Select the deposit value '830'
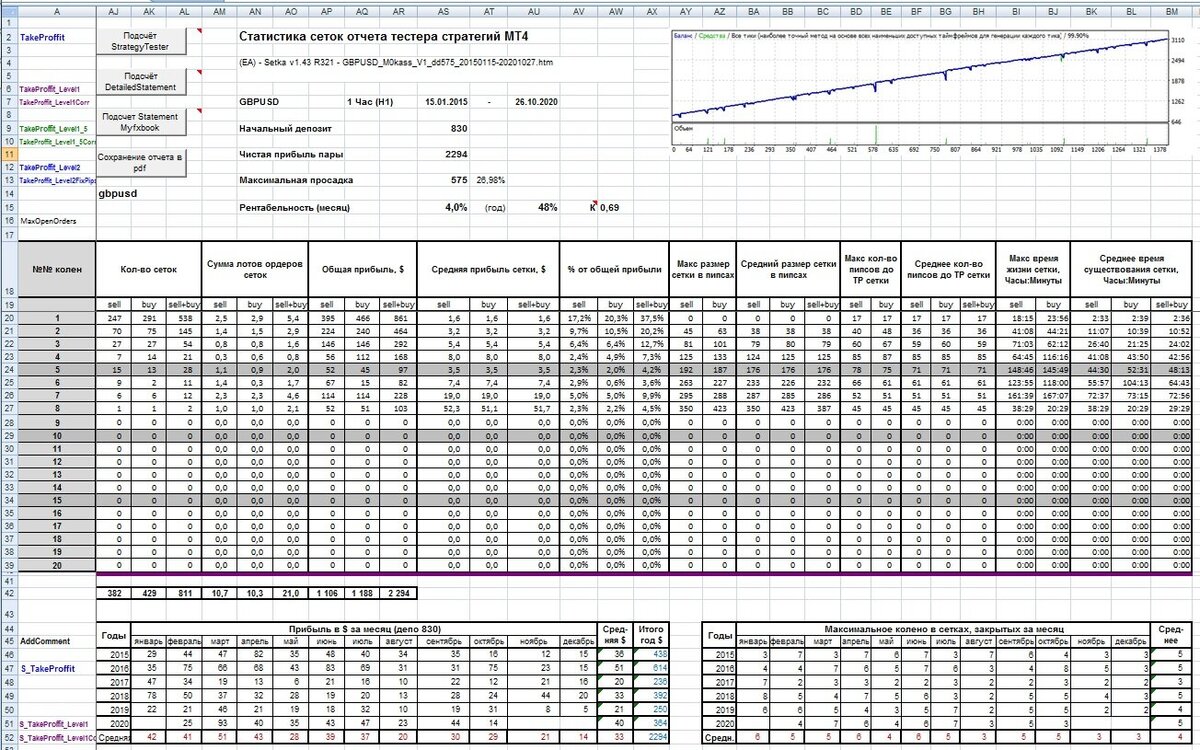1200x750 pixels. tap(458, 128)
